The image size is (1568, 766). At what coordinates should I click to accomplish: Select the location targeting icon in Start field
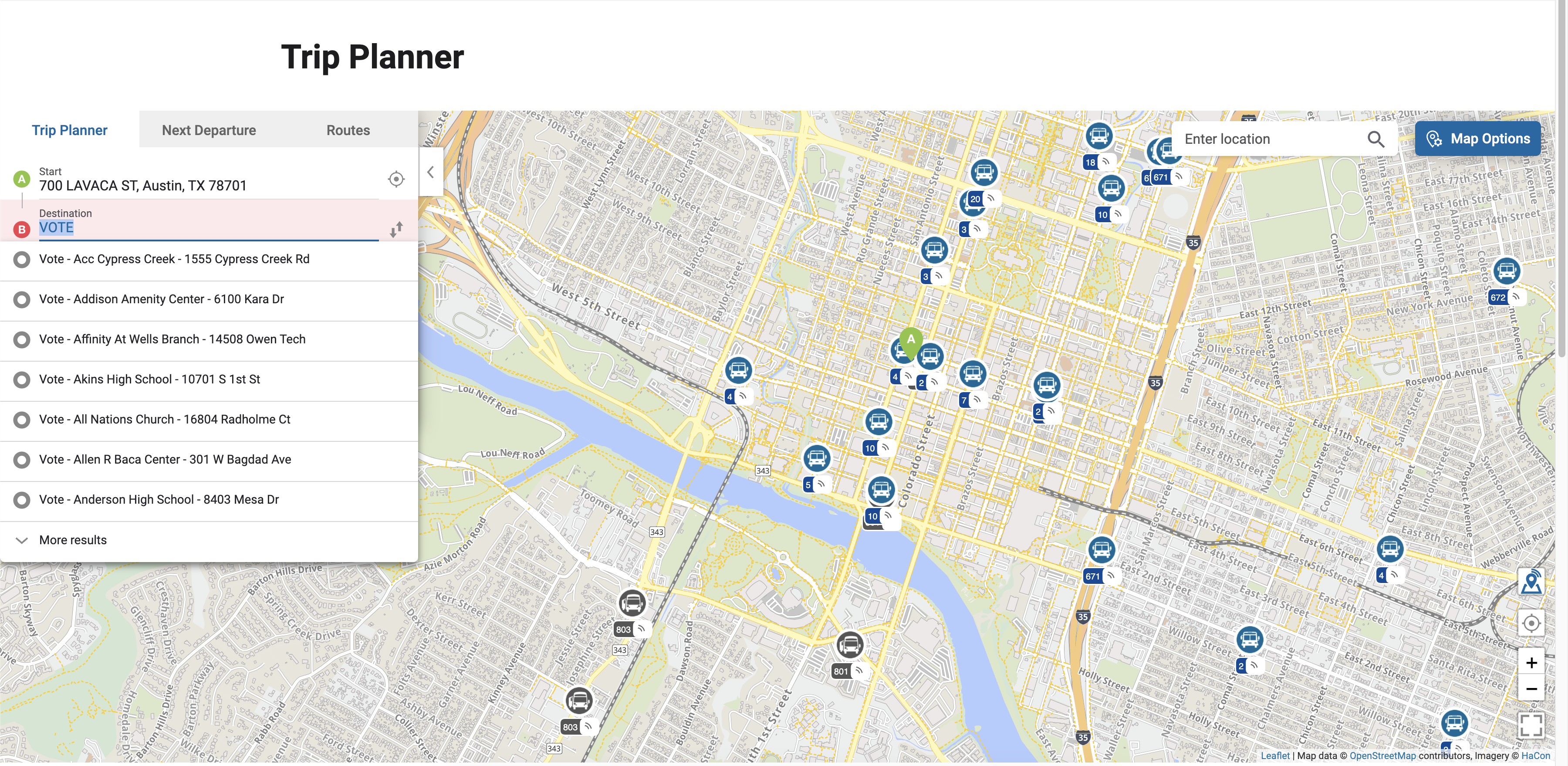[396, 179]
